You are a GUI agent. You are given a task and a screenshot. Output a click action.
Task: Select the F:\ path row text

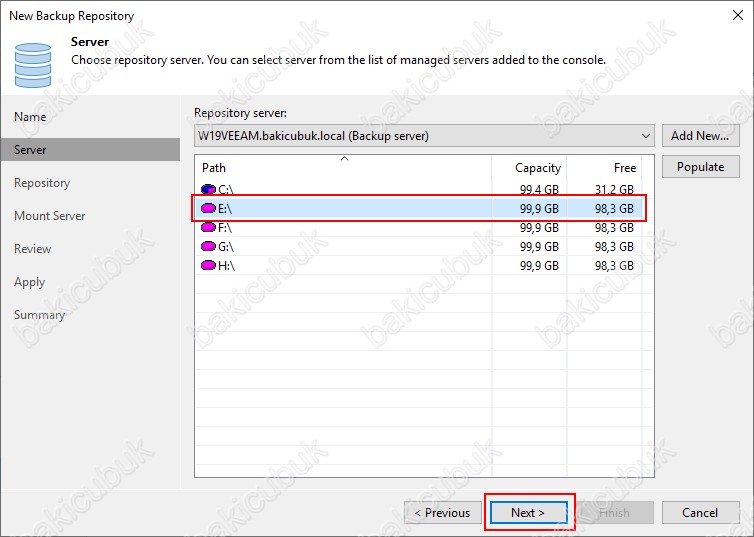pos(225,227)
